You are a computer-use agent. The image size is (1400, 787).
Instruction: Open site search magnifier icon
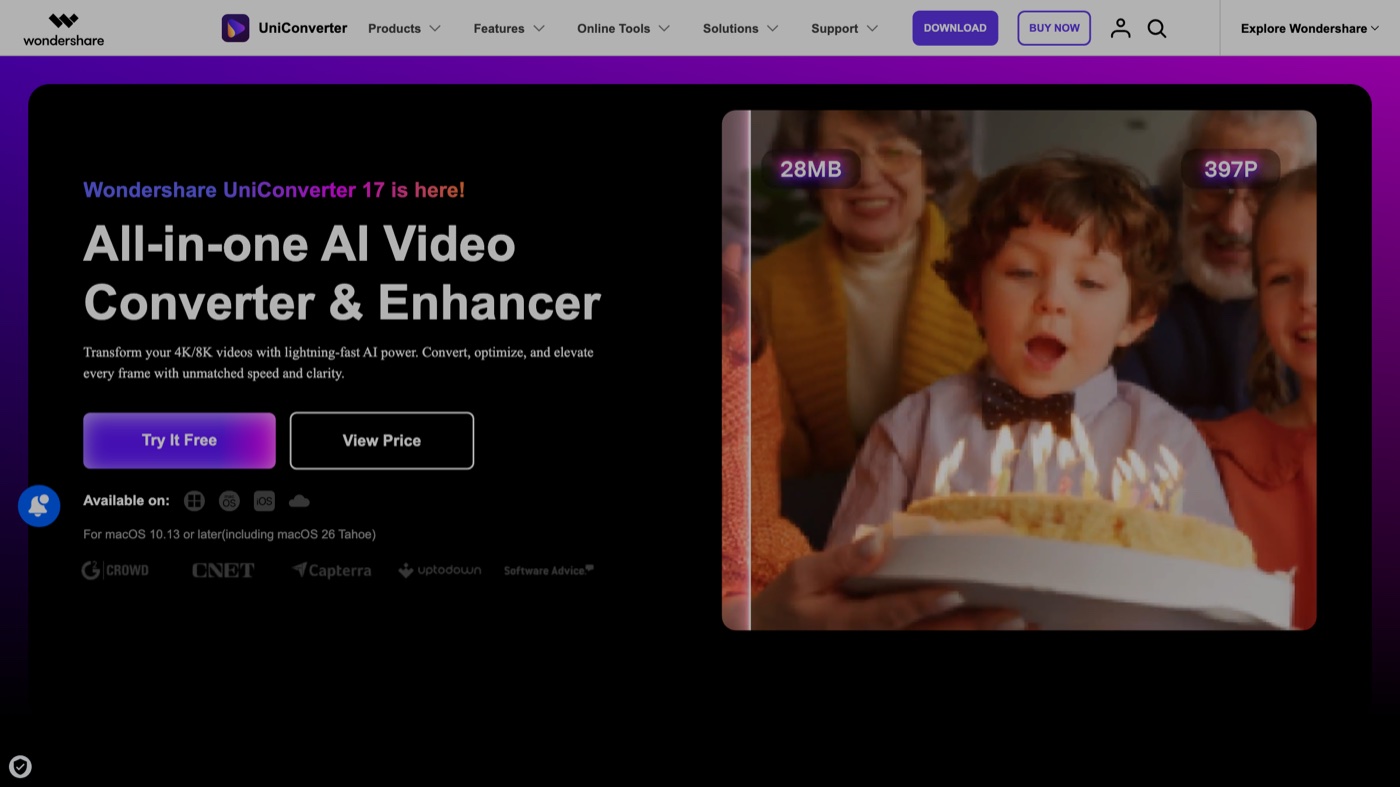coord(1157,28)
